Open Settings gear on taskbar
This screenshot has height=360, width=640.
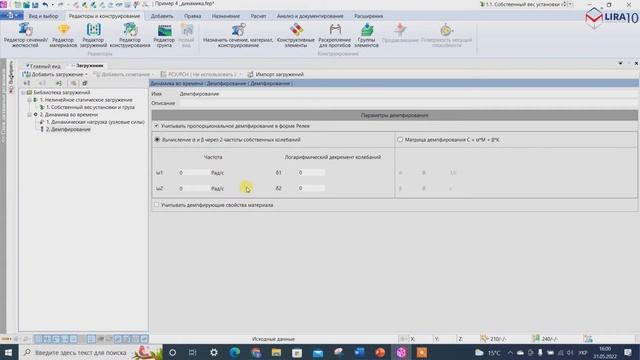(213, 352)
